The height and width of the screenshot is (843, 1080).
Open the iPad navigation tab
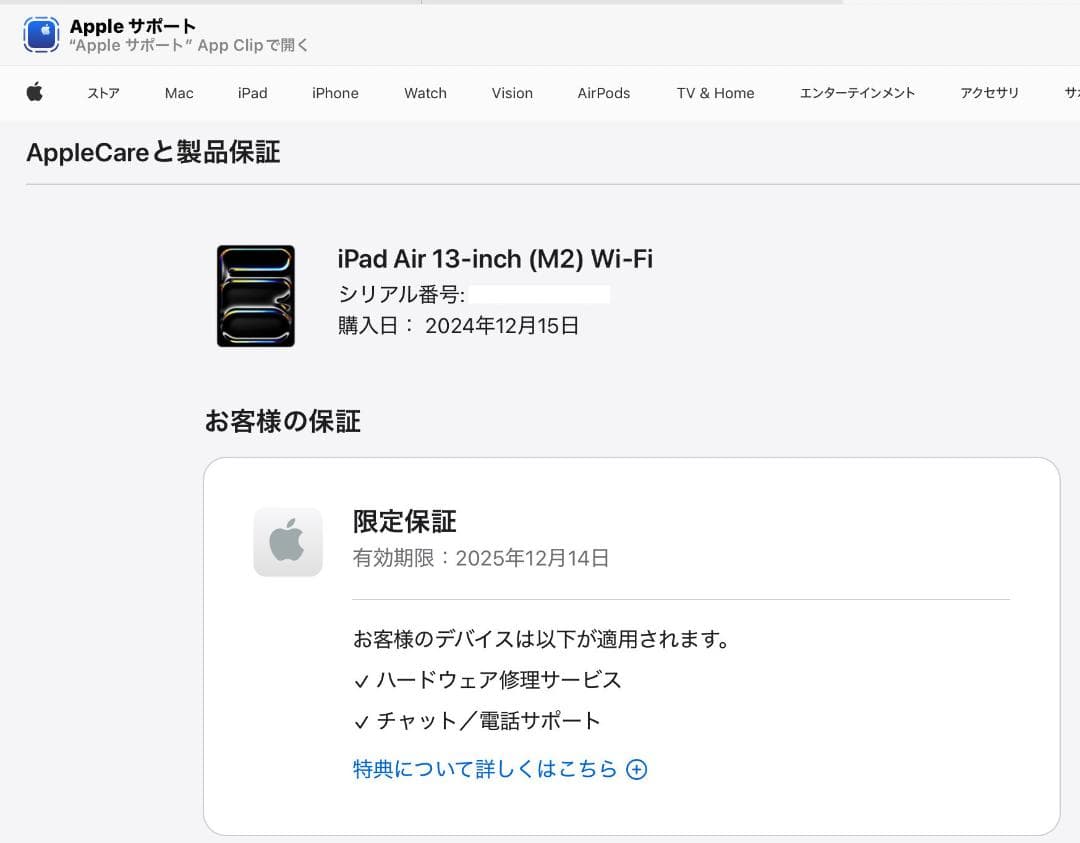tap(252, 93)
